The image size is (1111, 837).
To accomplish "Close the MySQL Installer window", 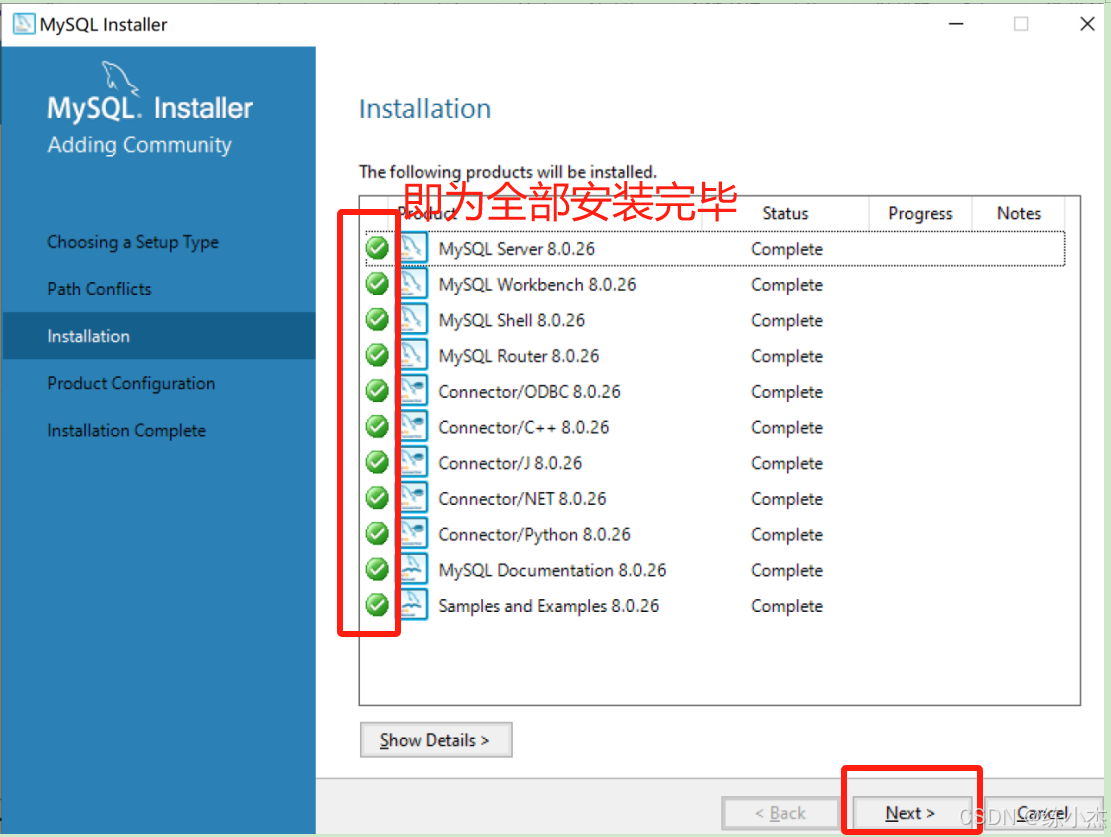I will click(x=1087, y=24).
